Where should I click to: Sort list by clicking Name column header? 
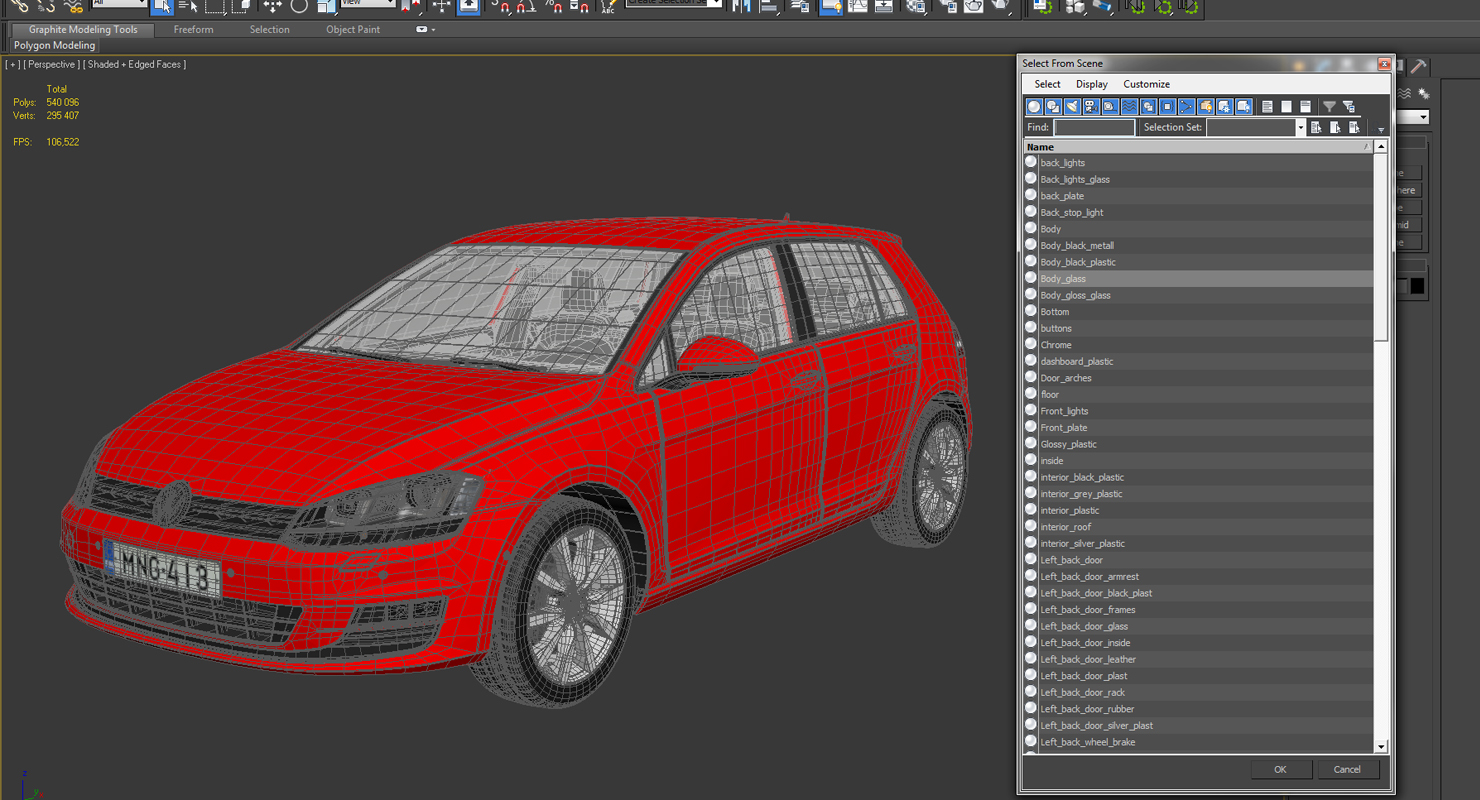click(x=1198, y=147)
